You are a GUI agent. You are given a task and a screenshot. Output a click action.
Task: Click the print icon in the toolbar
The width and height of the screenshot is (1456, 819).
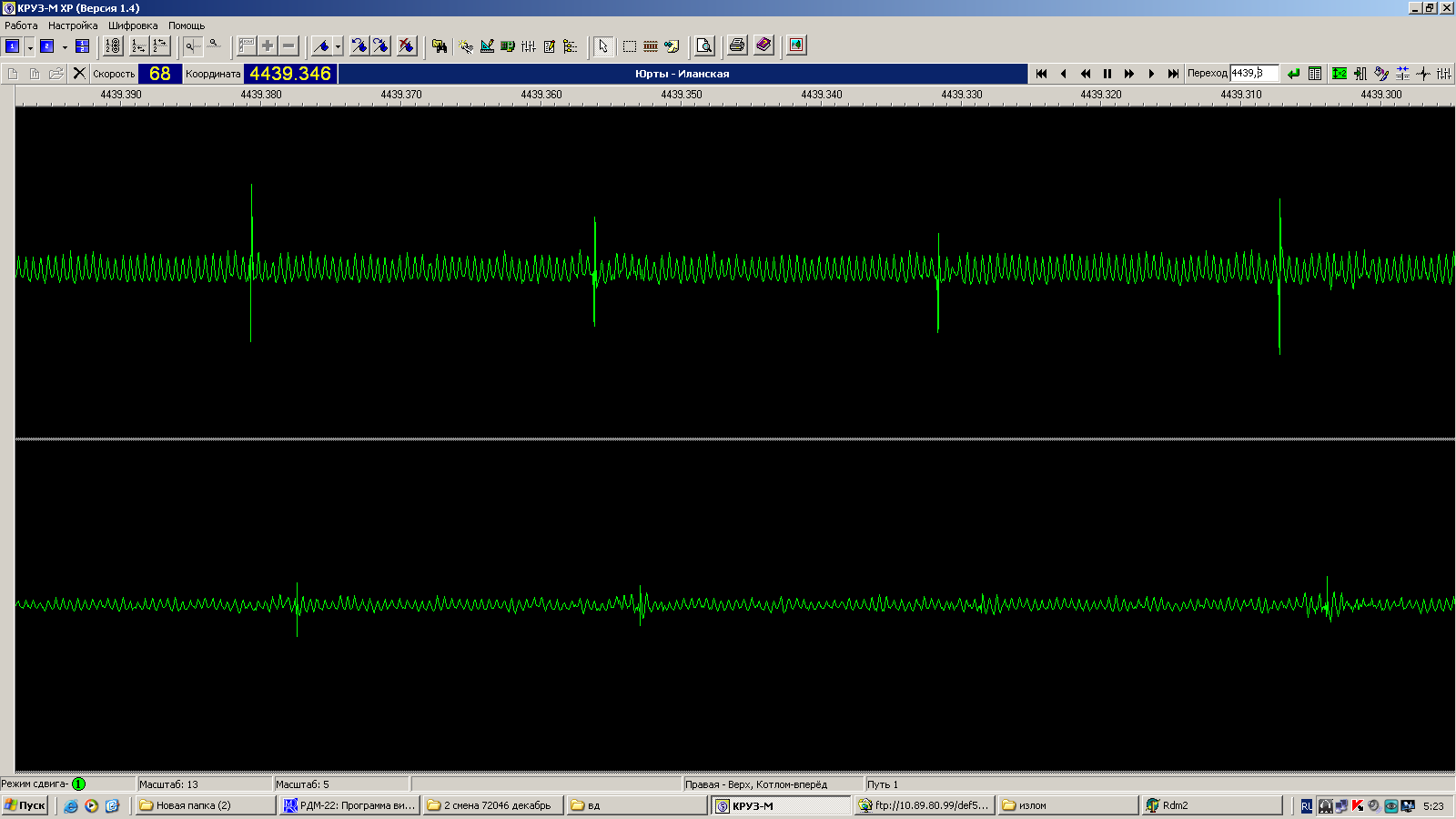click(x=737, y=45)
